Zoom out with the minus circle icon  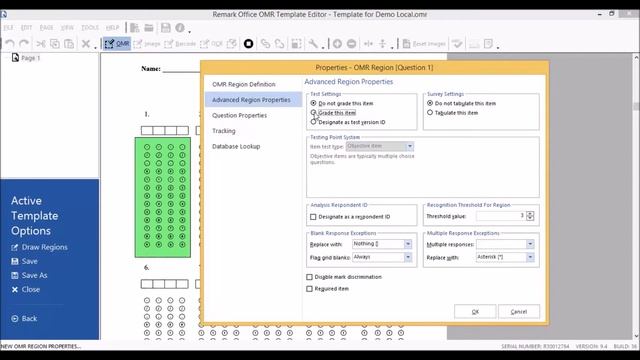click(351, 44)
